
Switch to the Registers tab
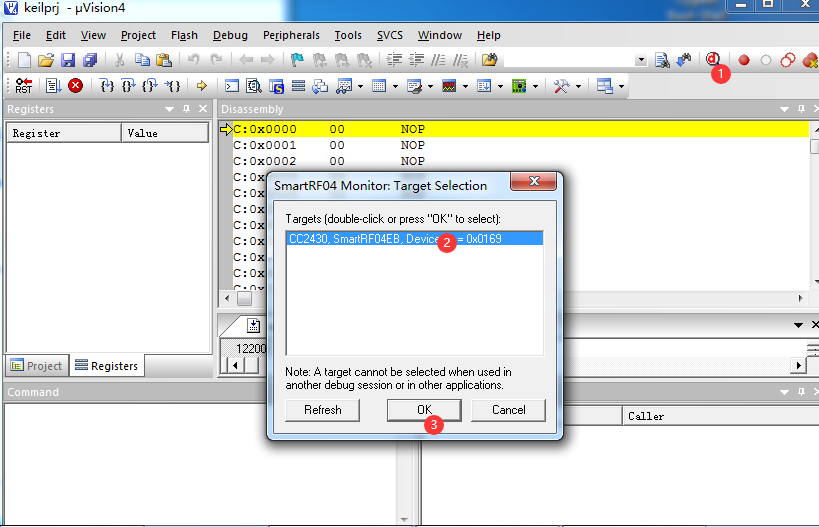tap(107, 366)
